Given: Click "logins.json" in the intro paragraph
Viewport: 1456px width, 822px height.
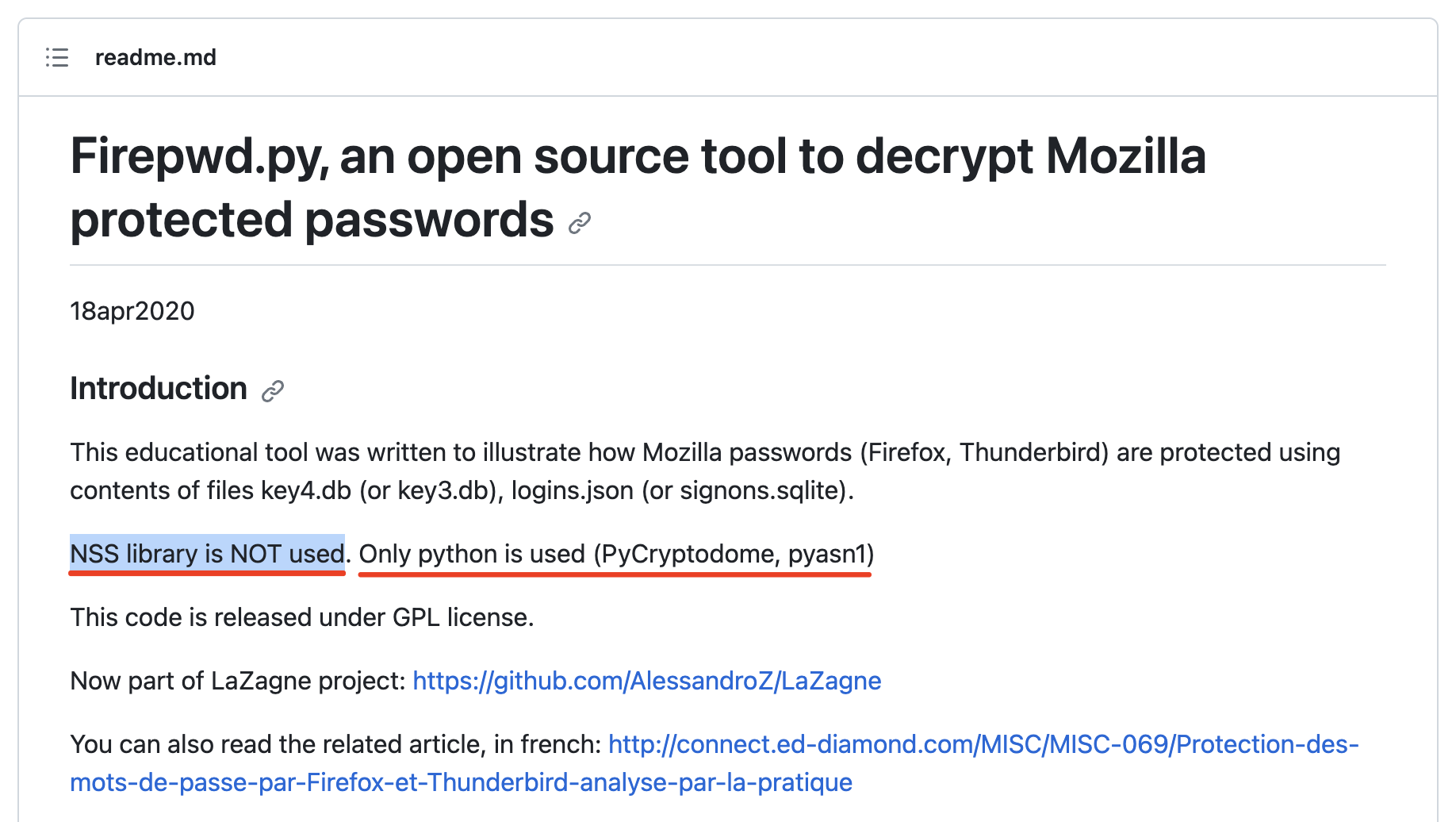Looking at the screenshot, I should 572,490.
